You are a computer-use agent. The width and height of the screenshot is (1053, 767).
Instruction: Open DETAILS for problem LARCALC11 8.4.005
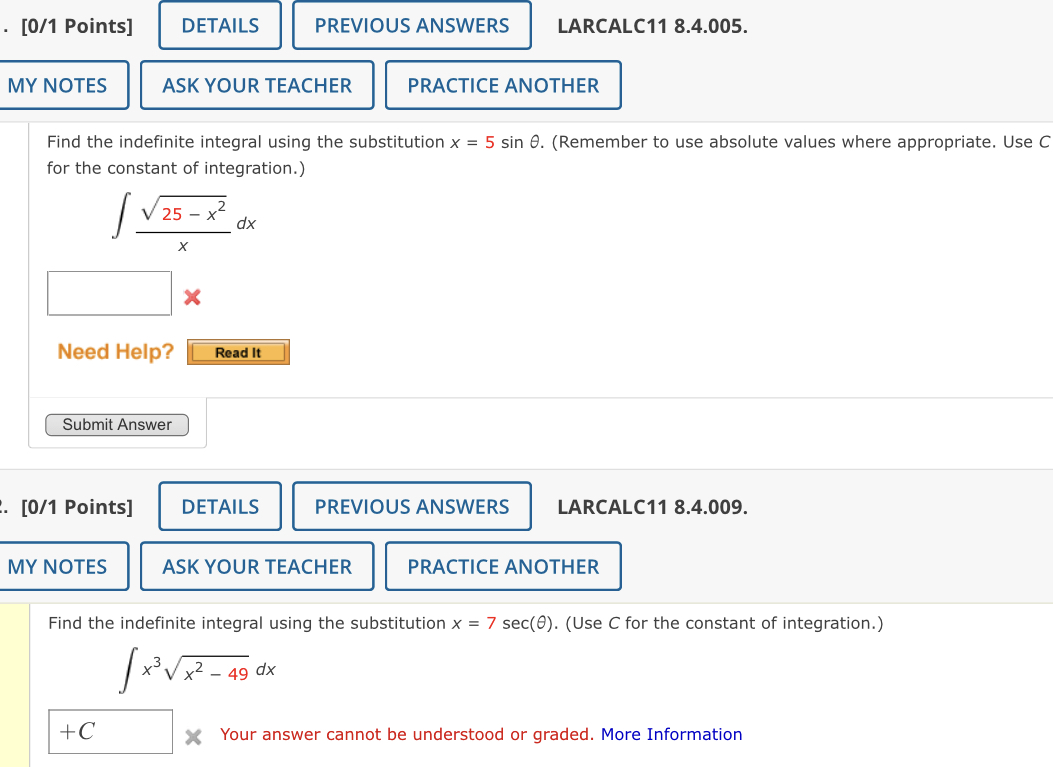tap(219, 25)
